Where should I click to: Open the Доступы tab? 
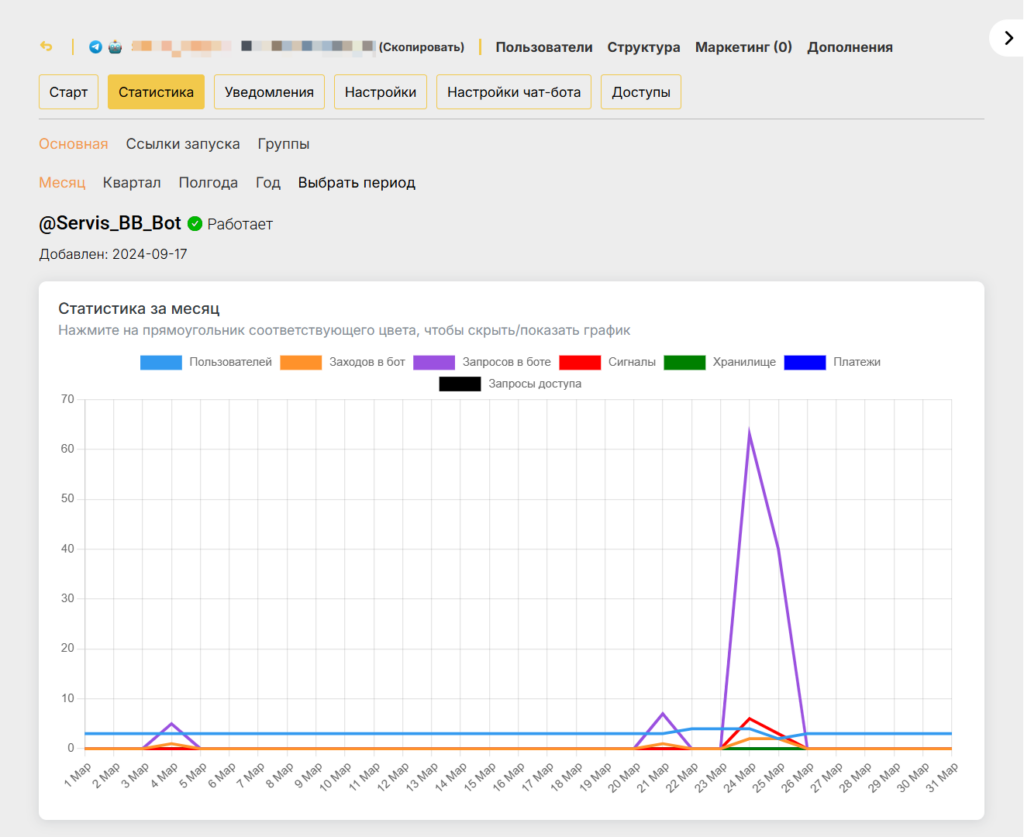coord(641,92)
